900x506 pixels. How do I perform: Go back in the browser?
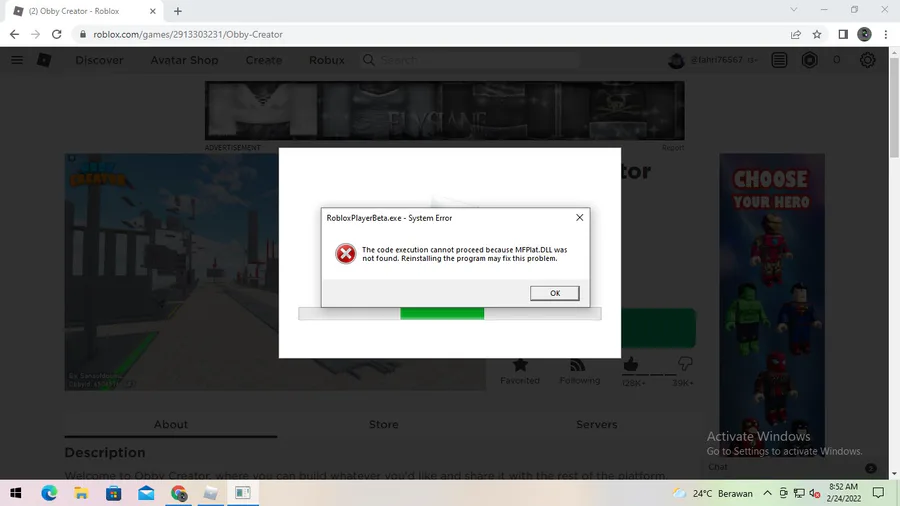(x=14, y=34)
